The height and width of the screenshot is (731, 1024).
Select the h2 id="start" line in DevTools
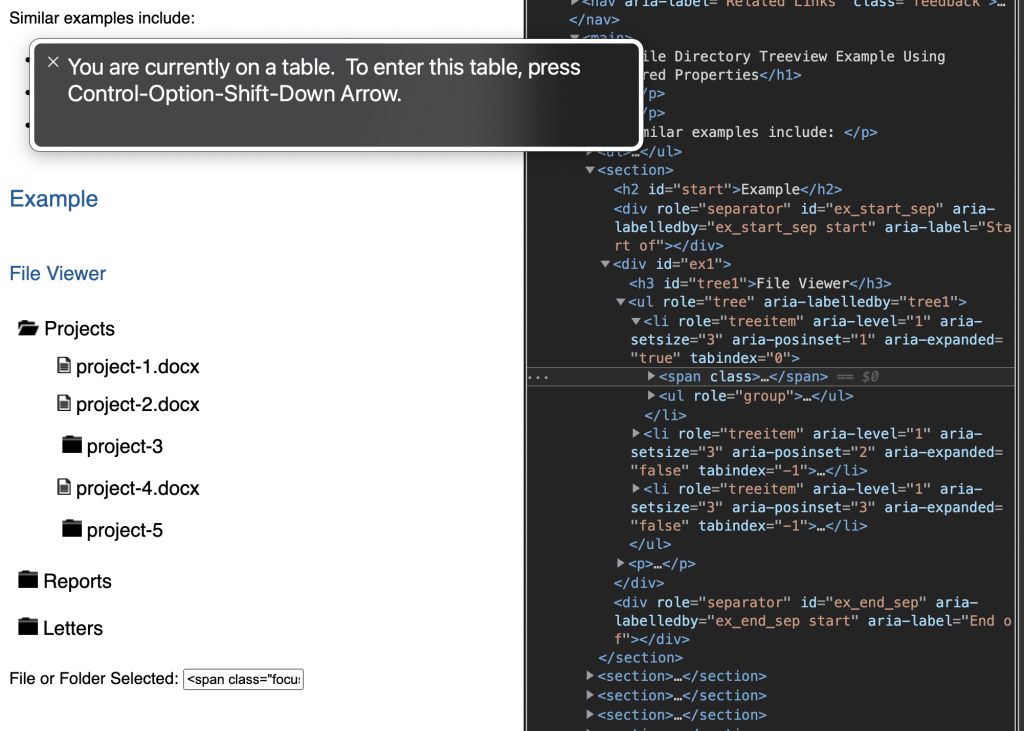tap(728, 189)
